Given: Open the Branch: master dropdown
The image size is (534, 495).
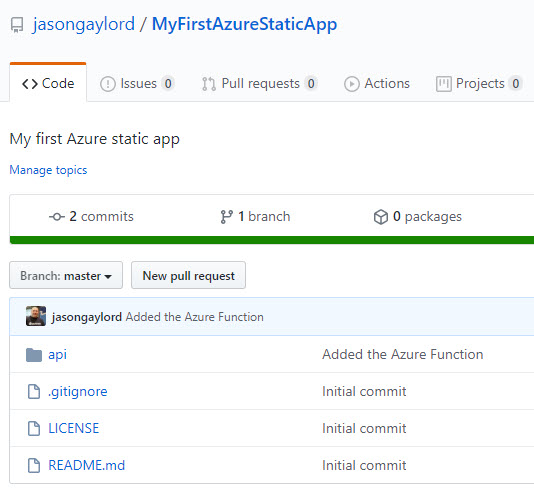Looking at the screenshot, I should [66, 275].
